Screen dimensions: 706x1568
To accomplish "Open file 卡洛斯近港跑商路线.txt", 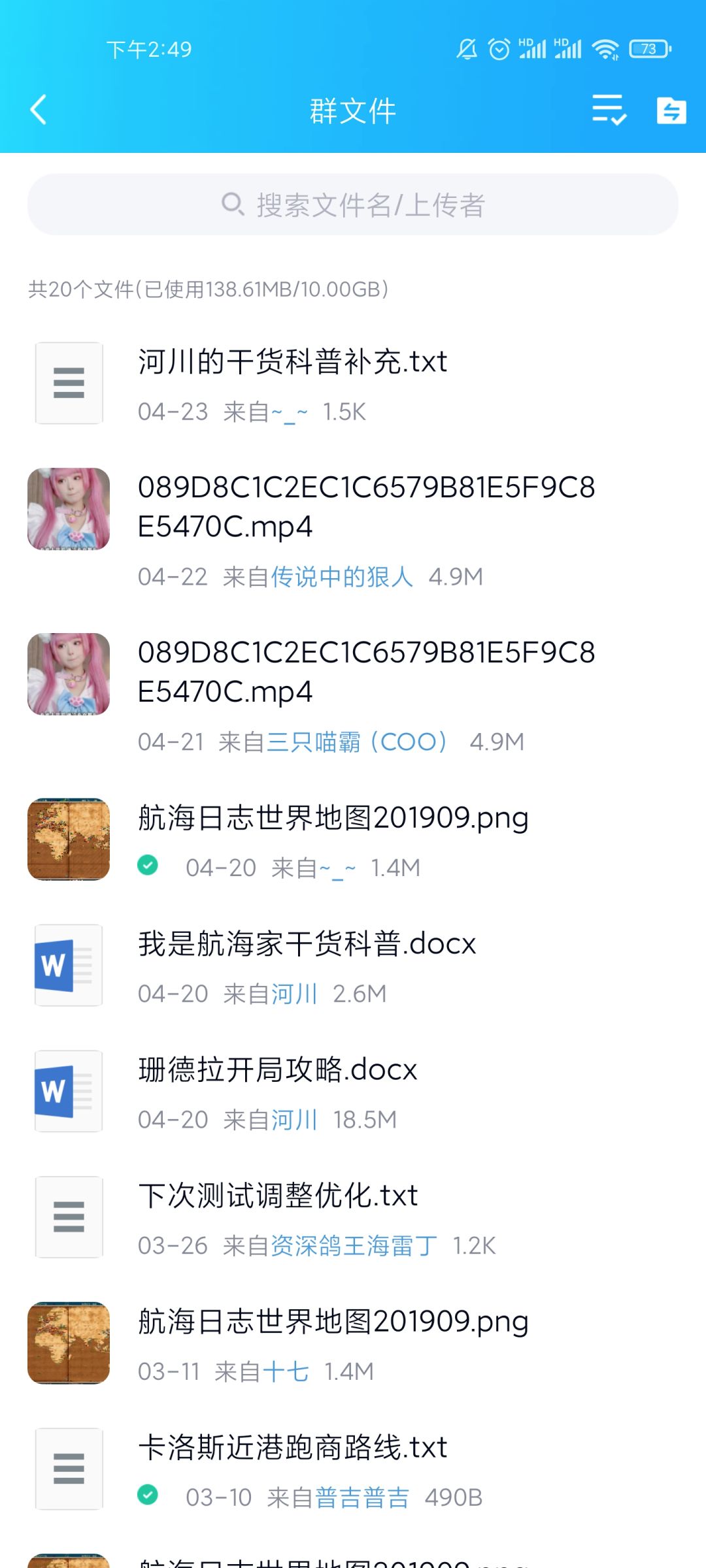I will click(x=353, y=1469).
